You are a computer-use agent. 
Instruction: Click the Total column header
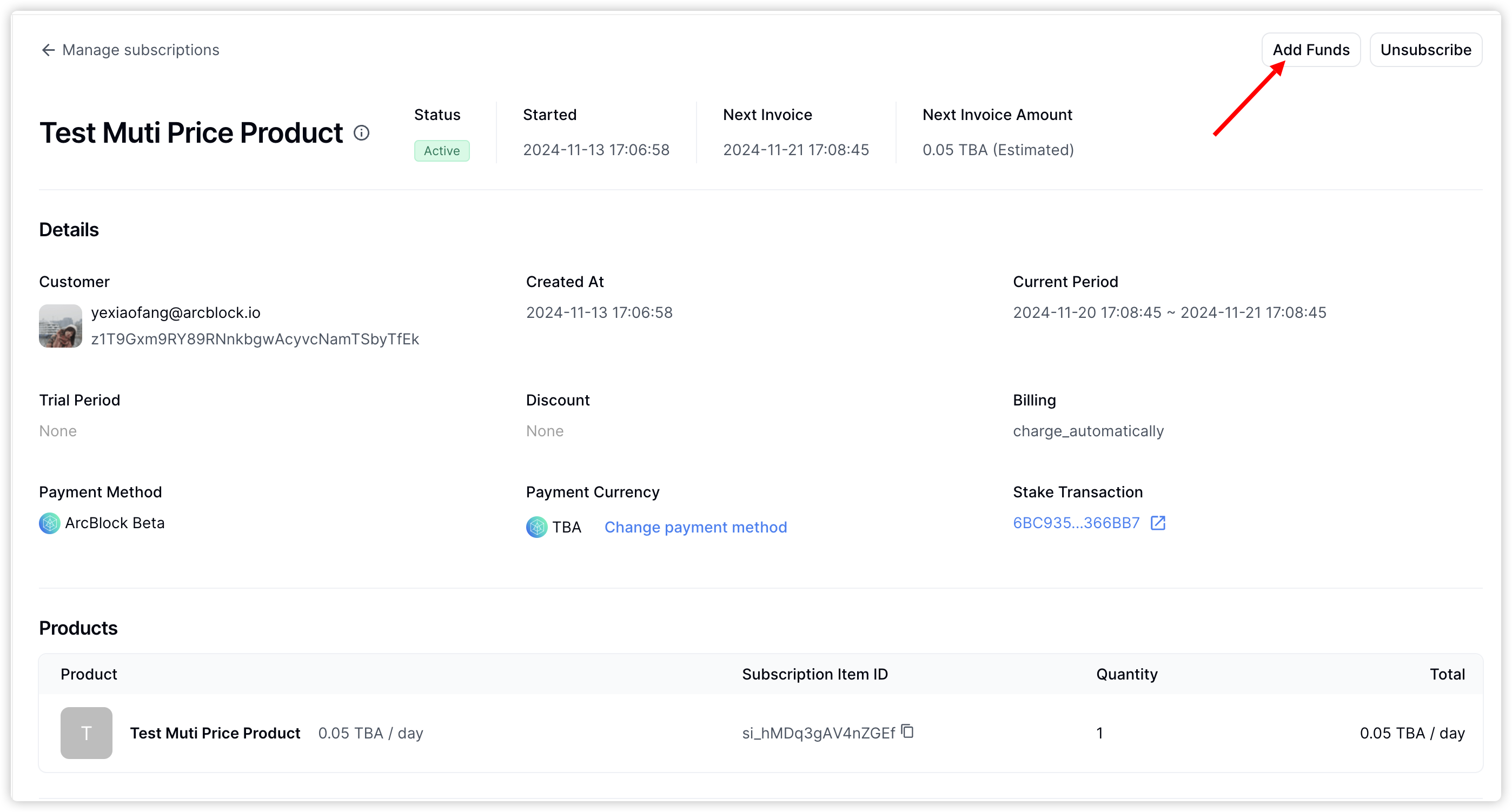[x=1447, y=674]
